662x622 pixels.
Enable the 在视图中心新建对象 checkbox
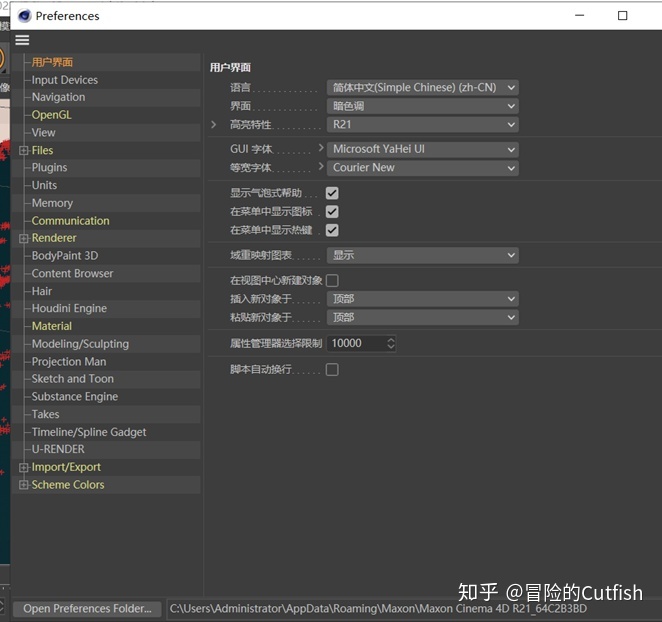pyautogui.click(x=332, y=280)
